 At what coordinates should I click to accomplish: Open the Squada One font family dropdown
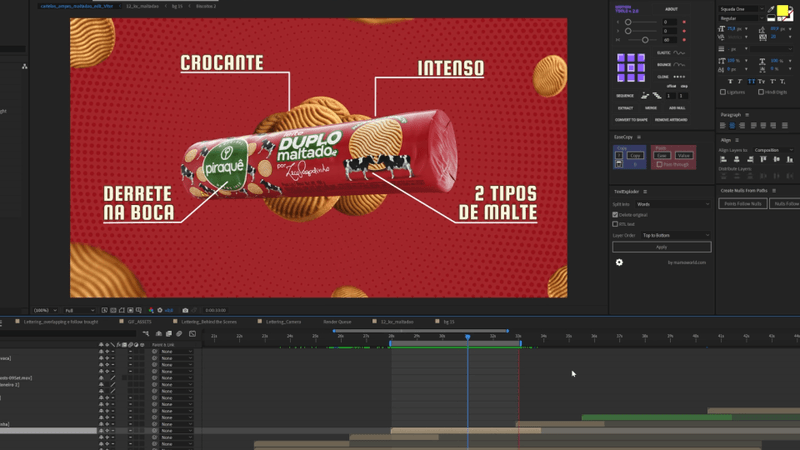tap(741, 9)
